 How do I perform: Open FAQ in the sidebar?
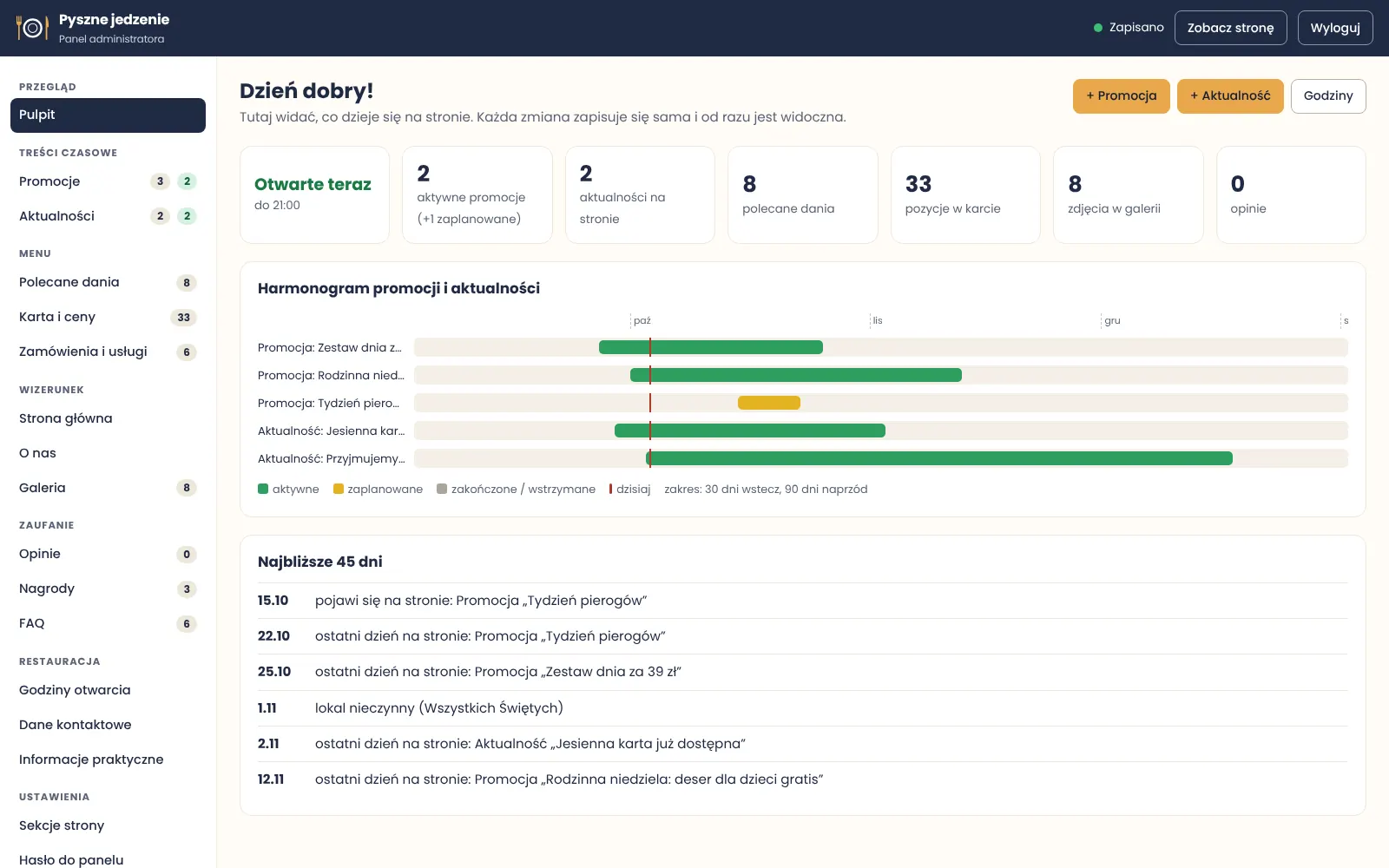[108, 623]
